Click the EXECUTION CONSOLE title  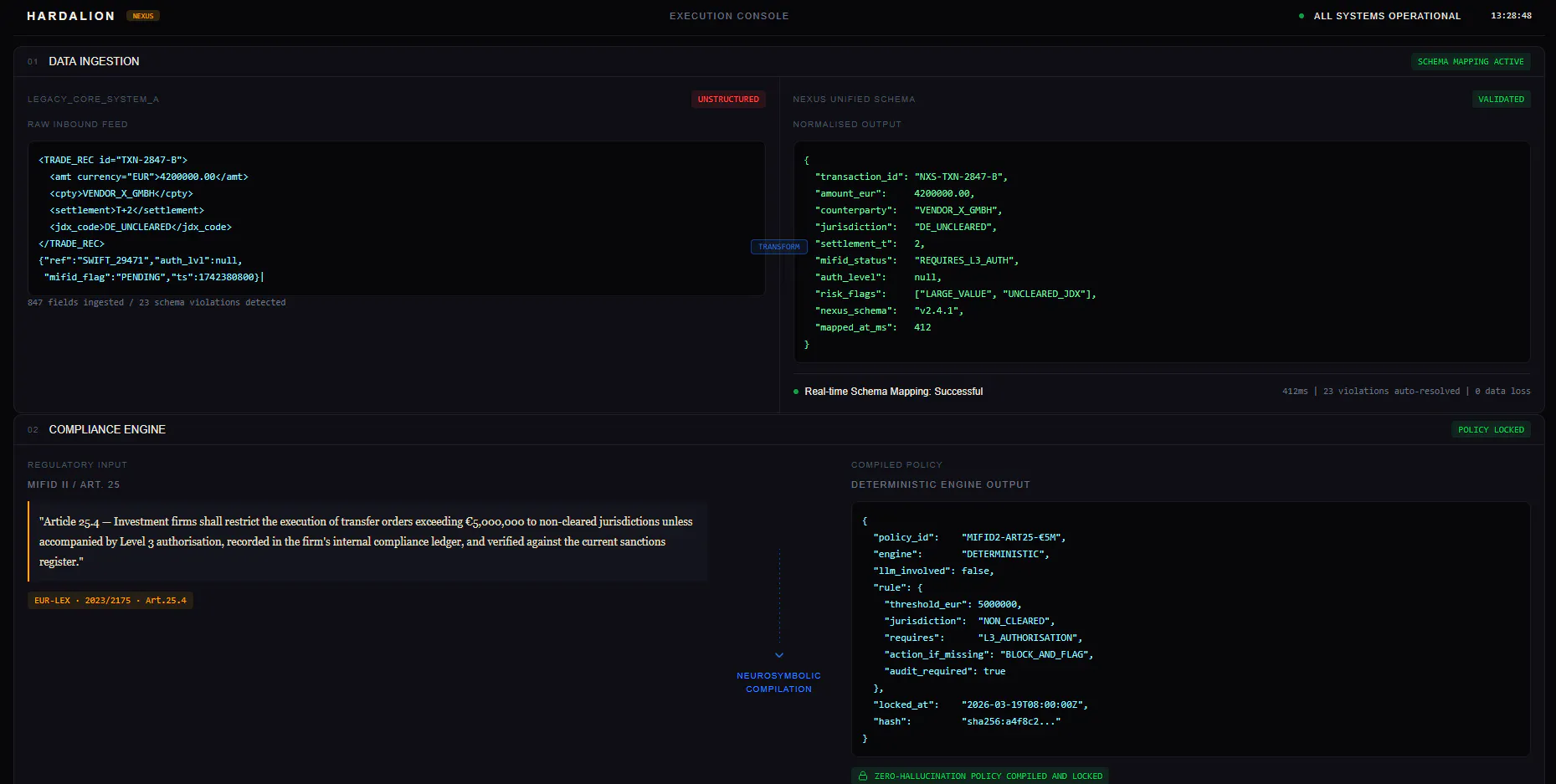tap(729, 16)
